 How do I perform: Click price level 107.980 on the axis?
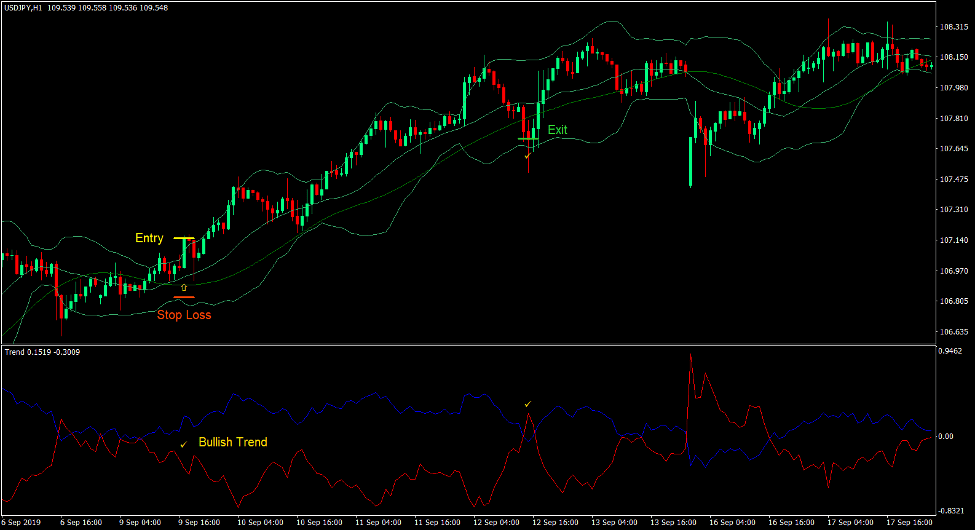tap(953, 88)
